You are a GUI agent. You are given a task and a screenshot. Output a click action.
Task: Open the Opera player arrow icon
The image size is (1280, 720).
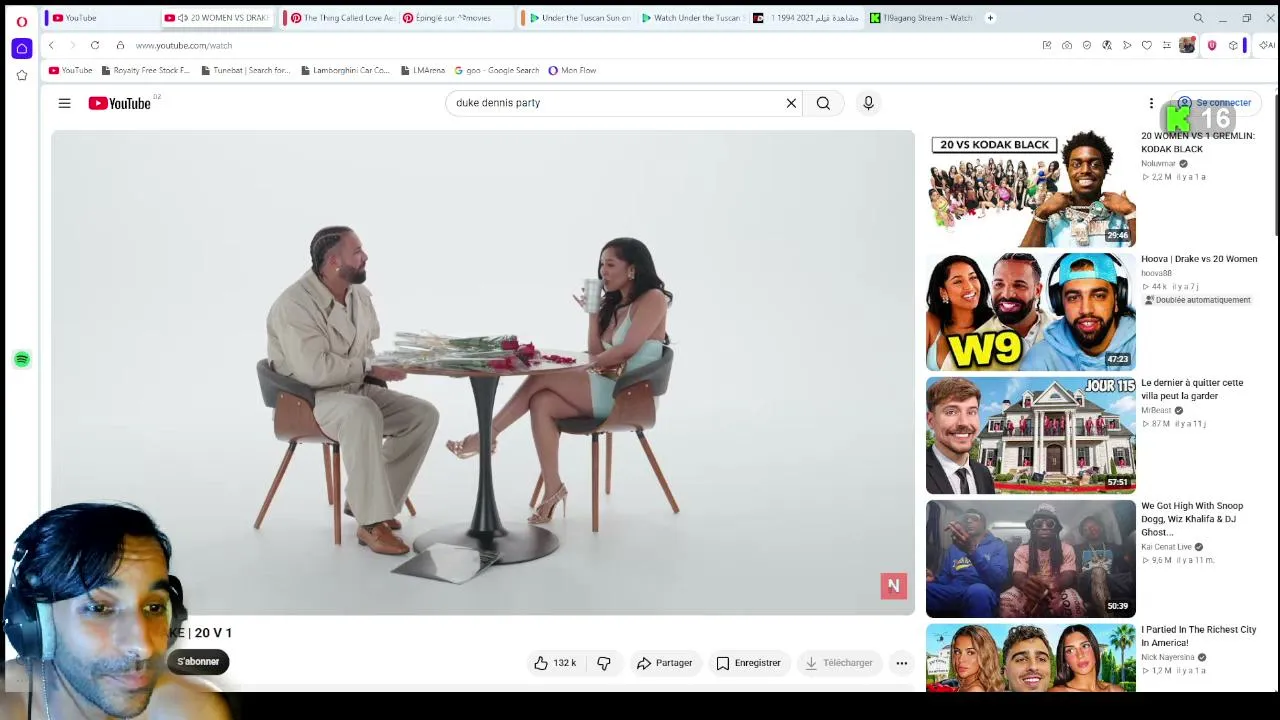(1127, 45)
